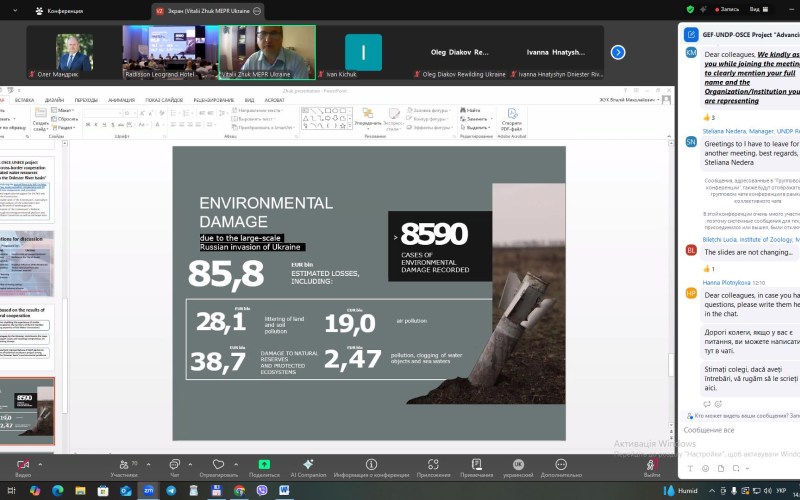Open Информация о конференции info
The width and height of the screenshot is (800, 500).
point(371,467)
